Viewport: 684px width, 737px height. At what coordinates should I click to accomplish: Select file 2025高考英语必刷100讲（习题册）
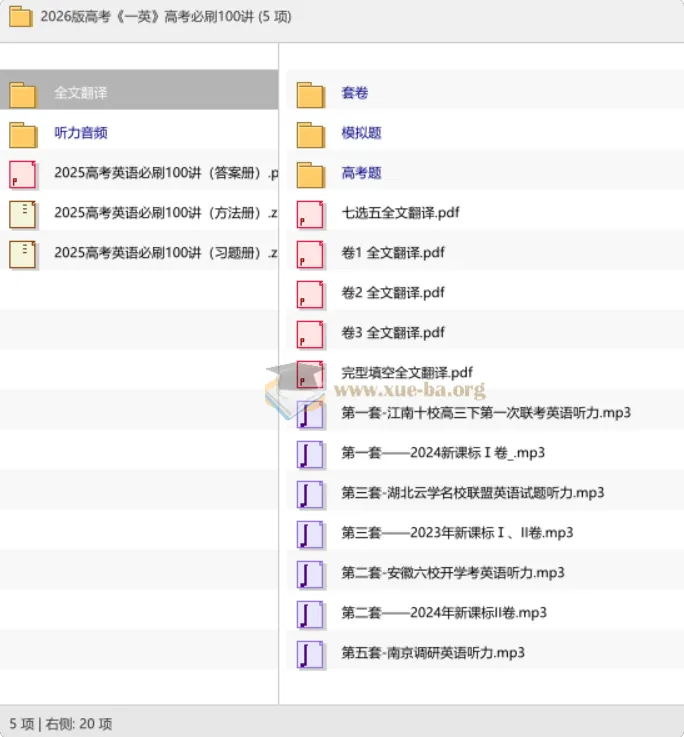(x=166, y=252)
